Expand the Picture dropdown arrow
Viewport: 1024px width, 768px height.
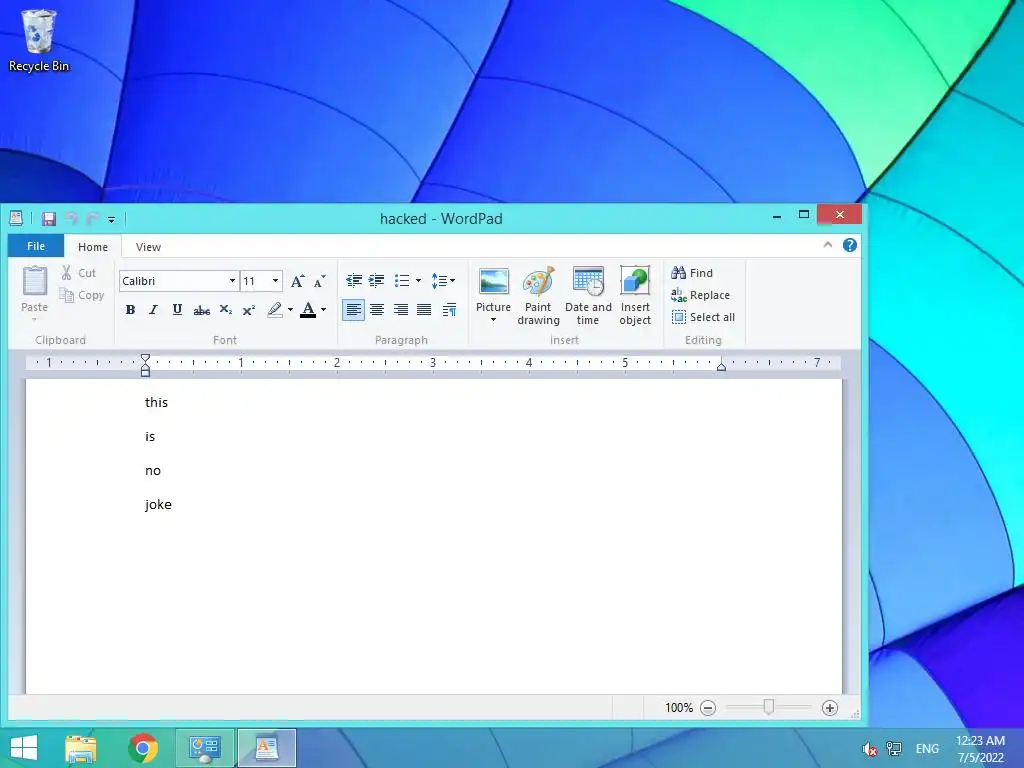click(494, 320)
